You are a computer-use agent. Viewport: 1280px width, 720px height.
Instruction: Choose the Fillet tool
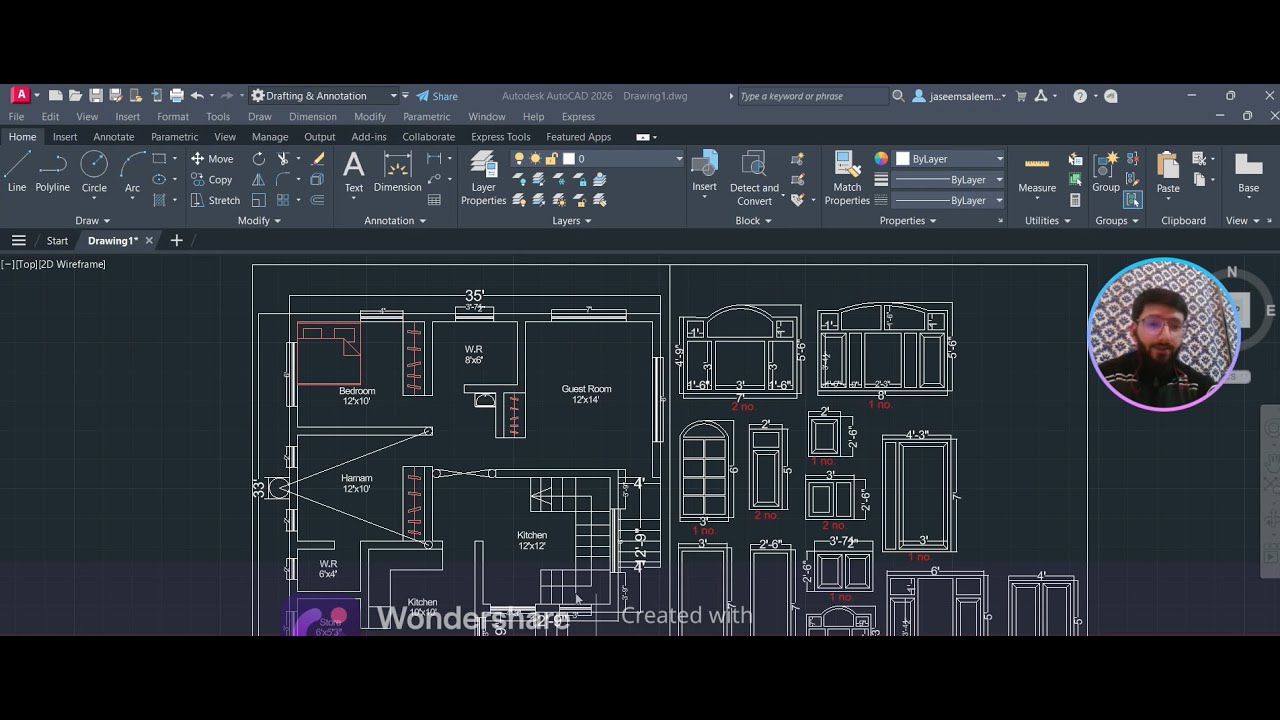click(283, 180)
